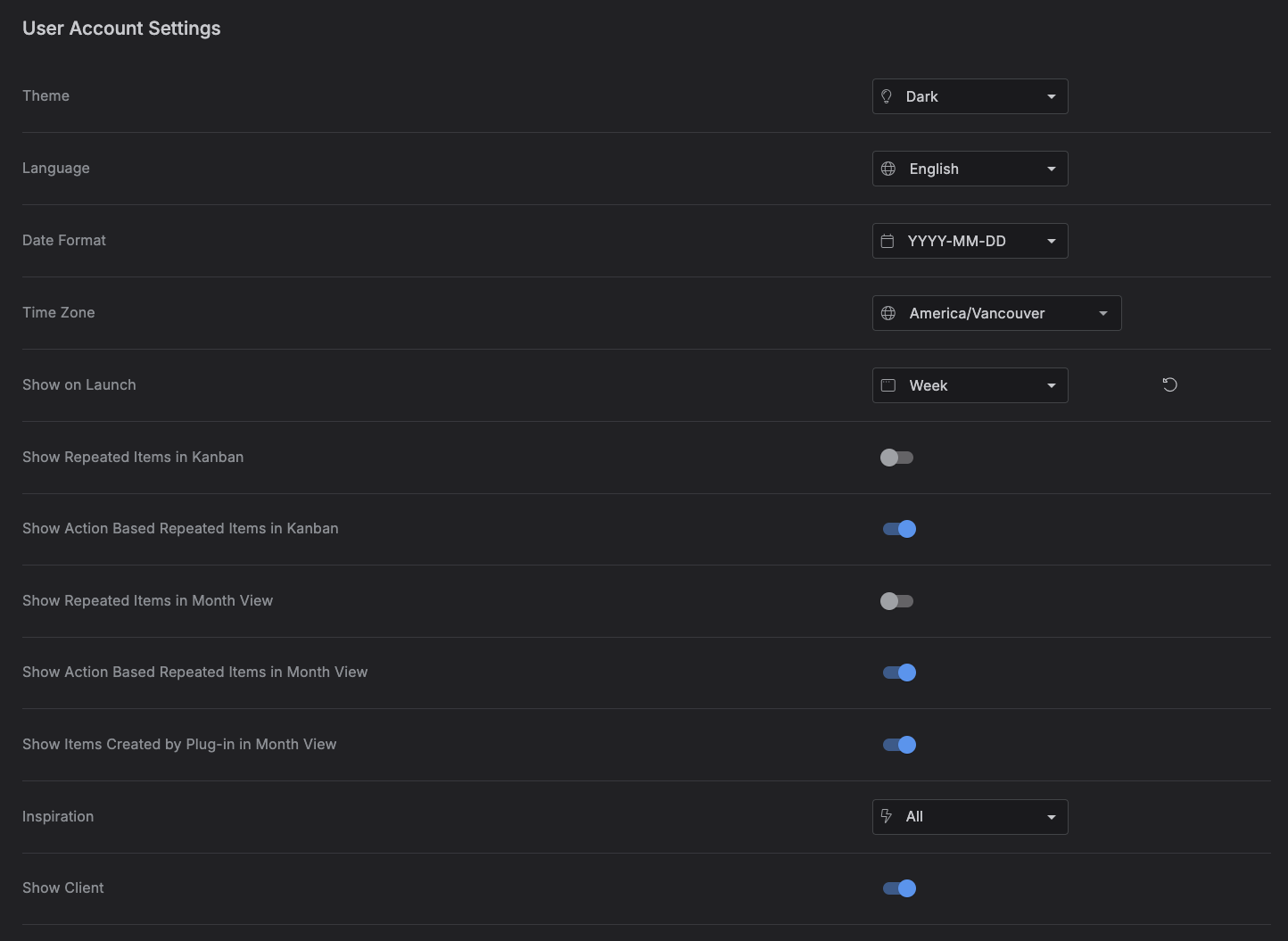
Task: Click the Show Repeated Items in Kanban label
Action: 133,457
